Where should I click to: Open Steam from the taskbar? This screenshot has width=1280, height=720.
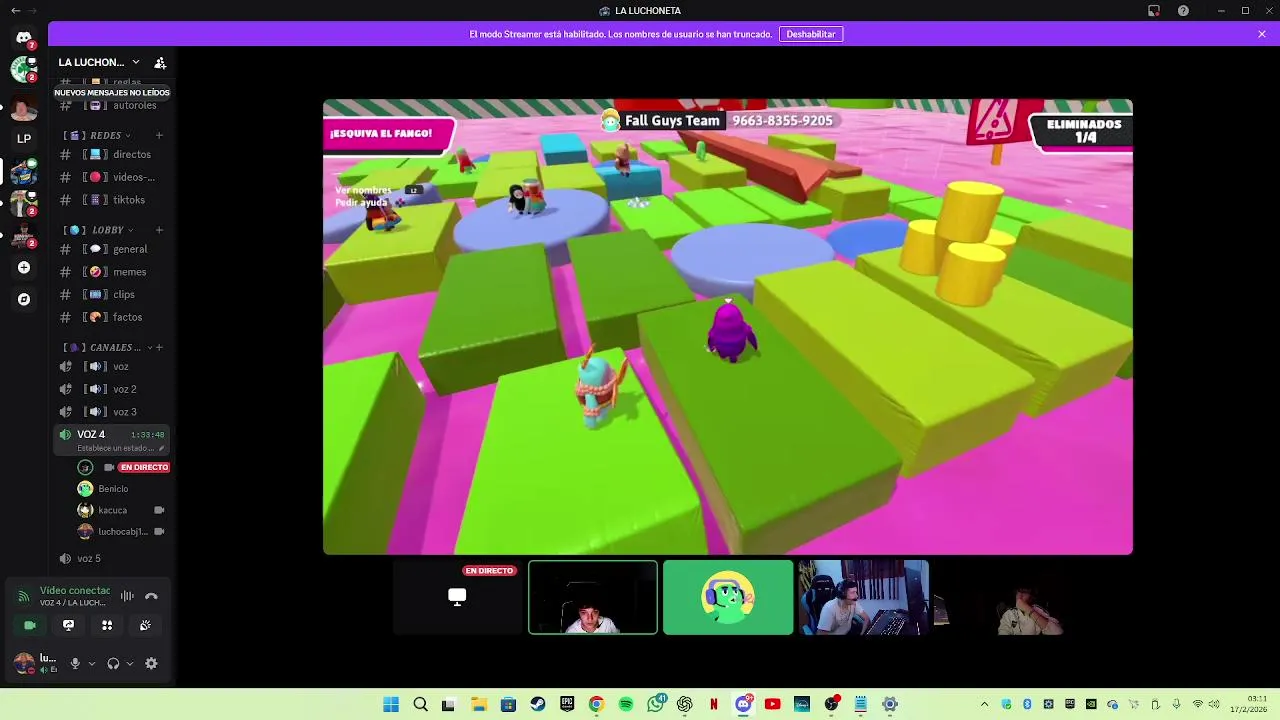(x=538, y=704)
